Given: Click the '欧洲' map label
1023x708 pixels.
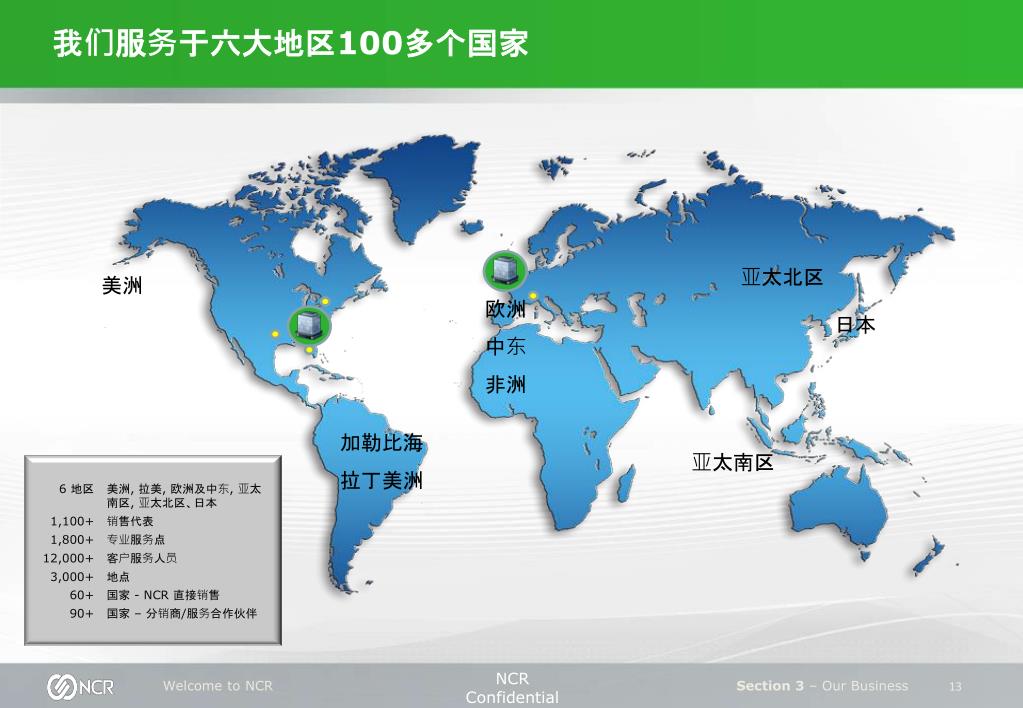Looking at the screenshot, I should click(506, 309).
